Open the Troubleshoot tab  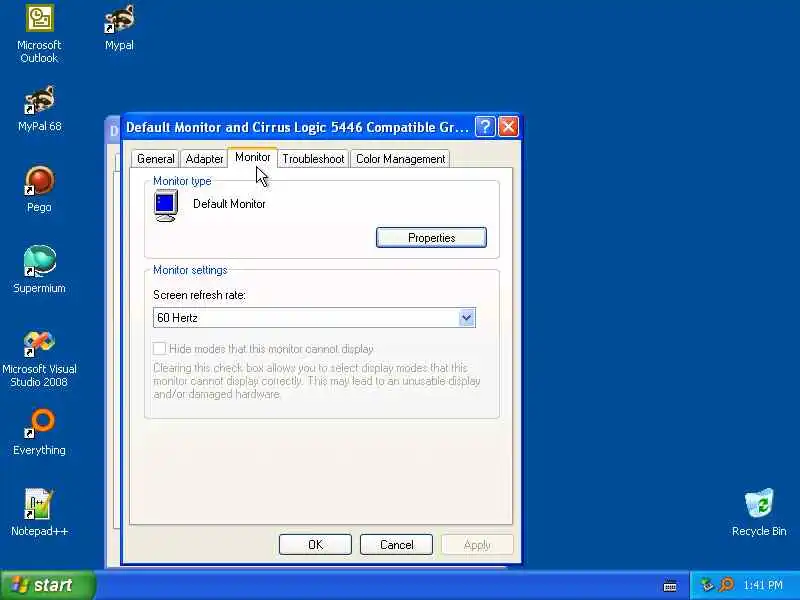313,159
